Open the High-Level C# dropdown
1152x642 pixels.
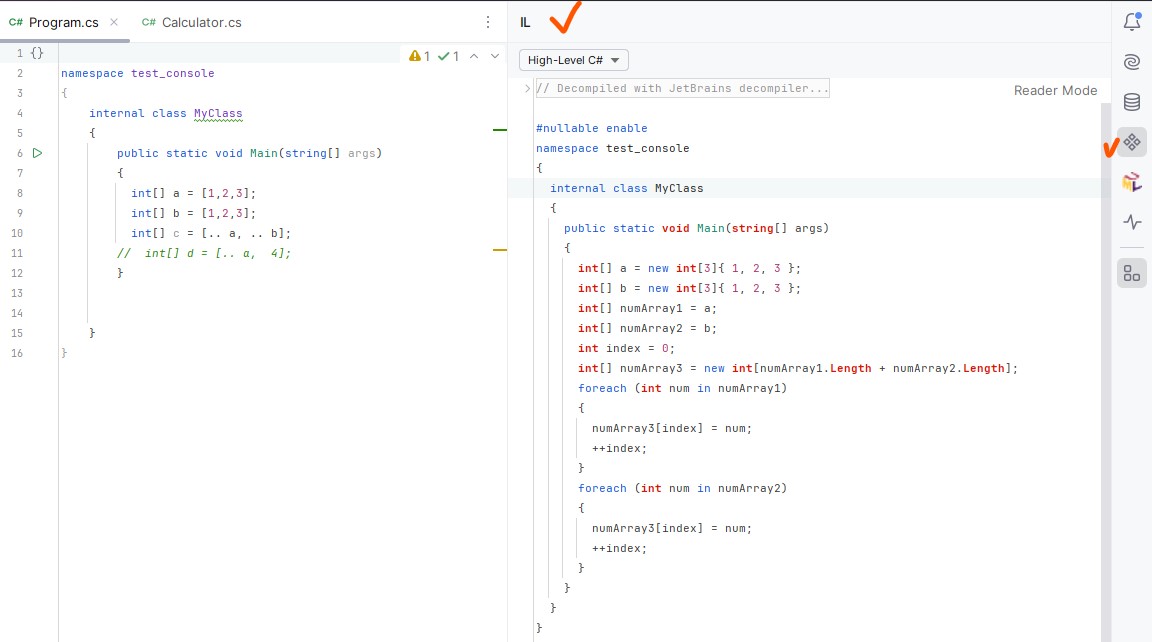point(573,60)
